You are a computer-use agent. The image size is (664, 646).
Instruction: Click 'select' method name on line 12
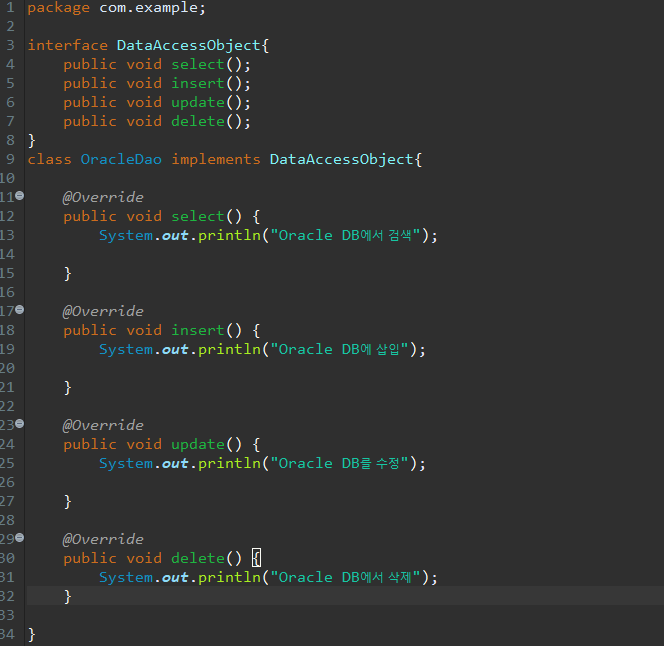tap(198, 216)
